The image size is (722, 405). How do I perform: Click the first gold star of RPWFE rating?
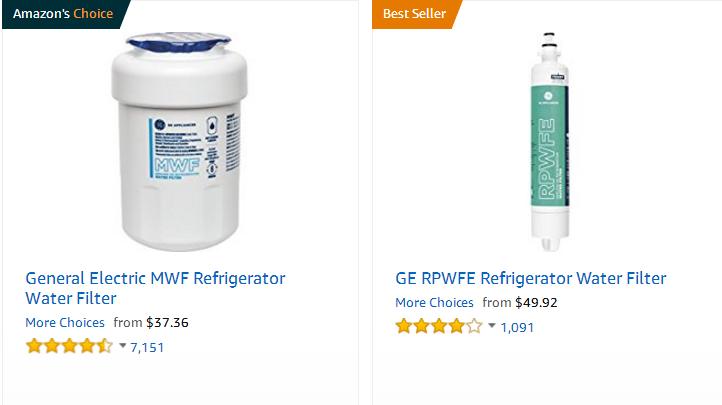404,326
